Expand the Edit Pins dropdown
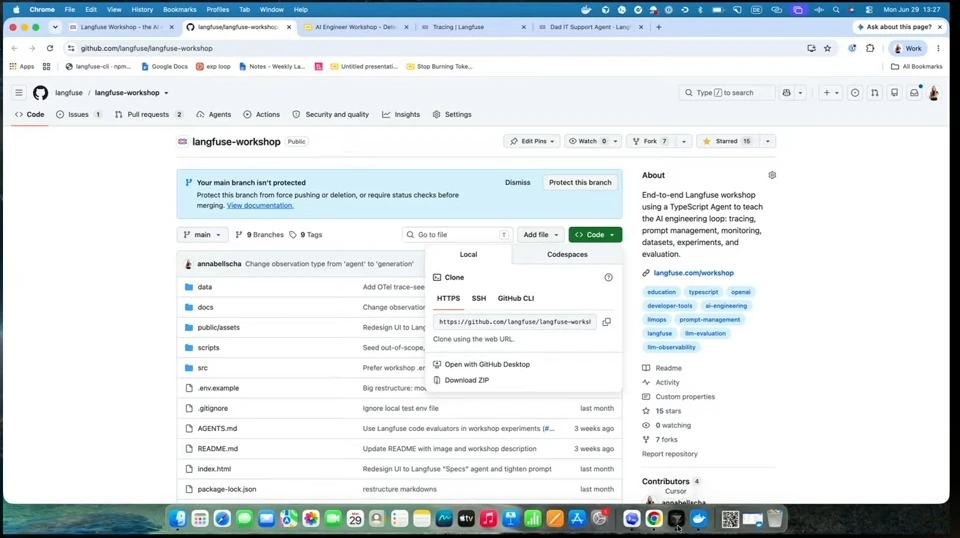The height and width of the screenshot is (538, 960). coord(532,141)
